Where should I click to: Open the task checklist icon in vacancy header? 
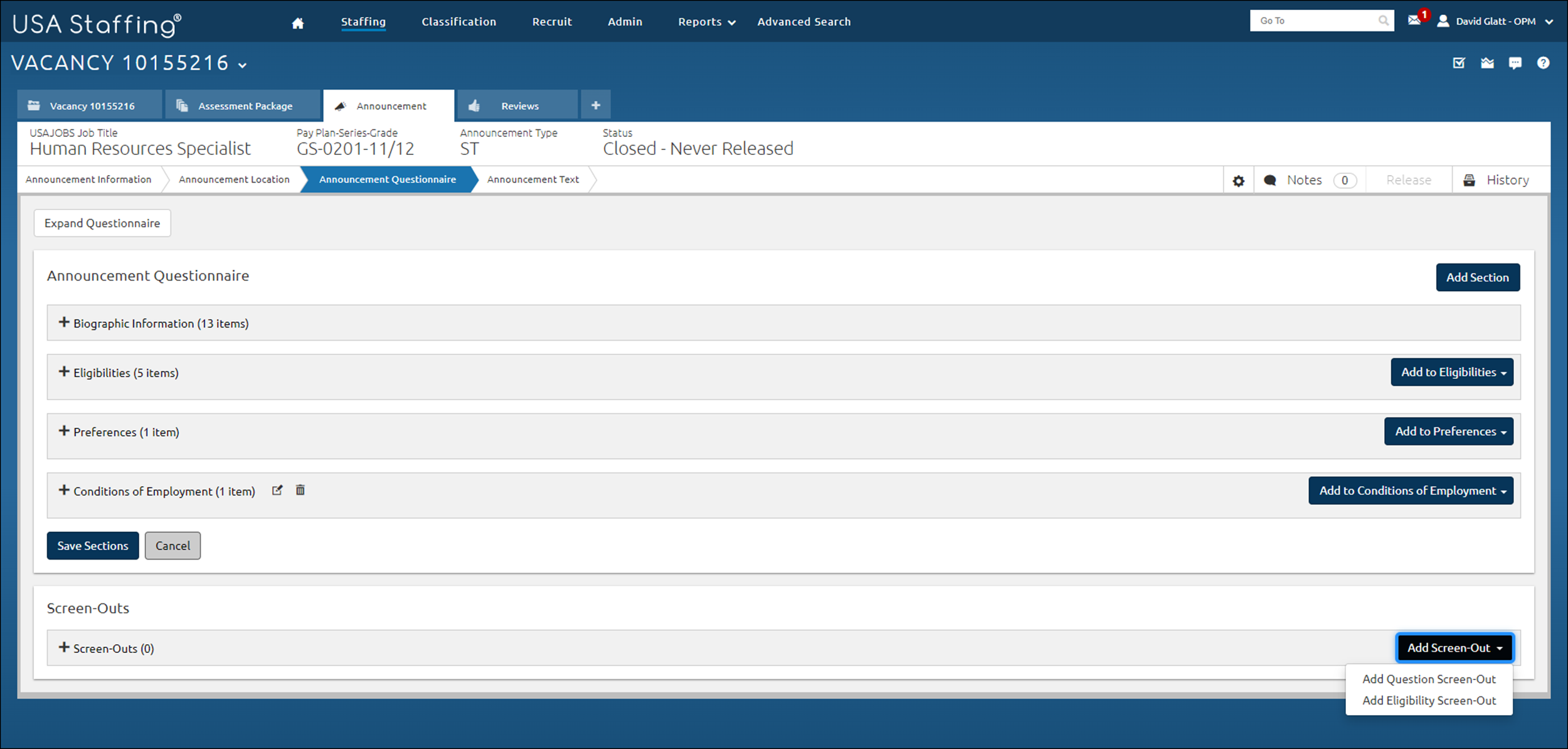1459,63
